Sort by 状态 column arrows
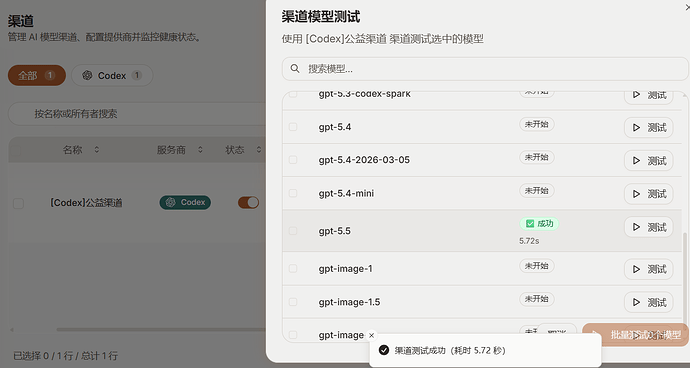This screenshot has height=368, width=690. (x=259, y=150)
